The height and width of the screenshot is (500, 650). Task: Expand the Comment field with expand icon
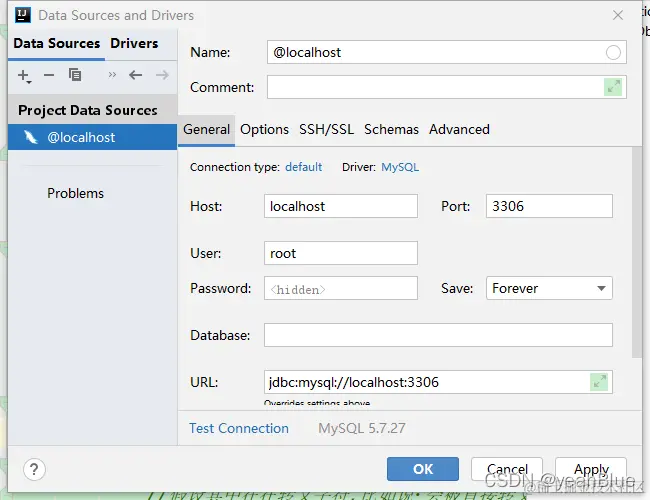pos(613,87)
